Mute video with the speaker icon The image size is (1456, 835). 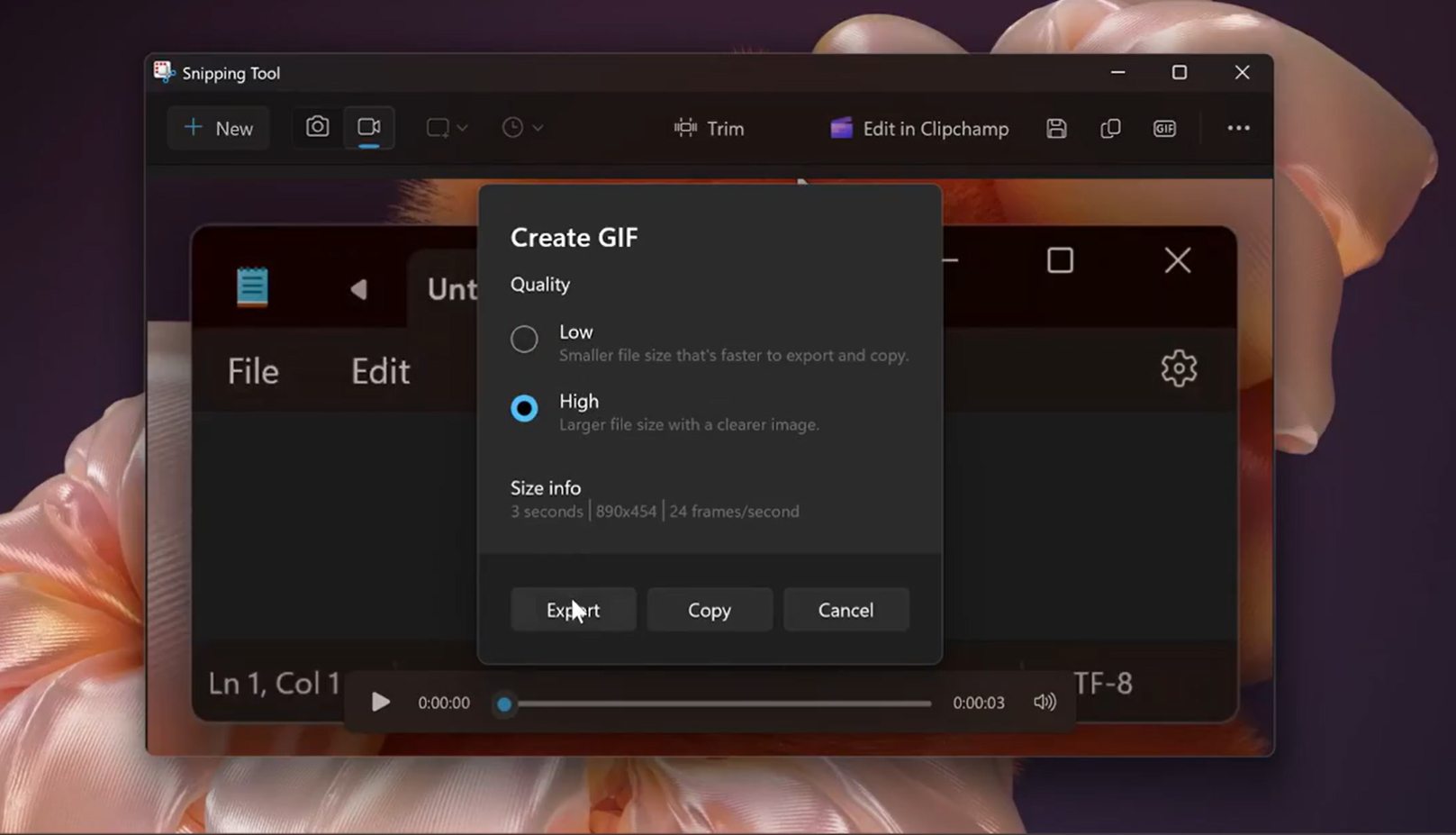1045,702
